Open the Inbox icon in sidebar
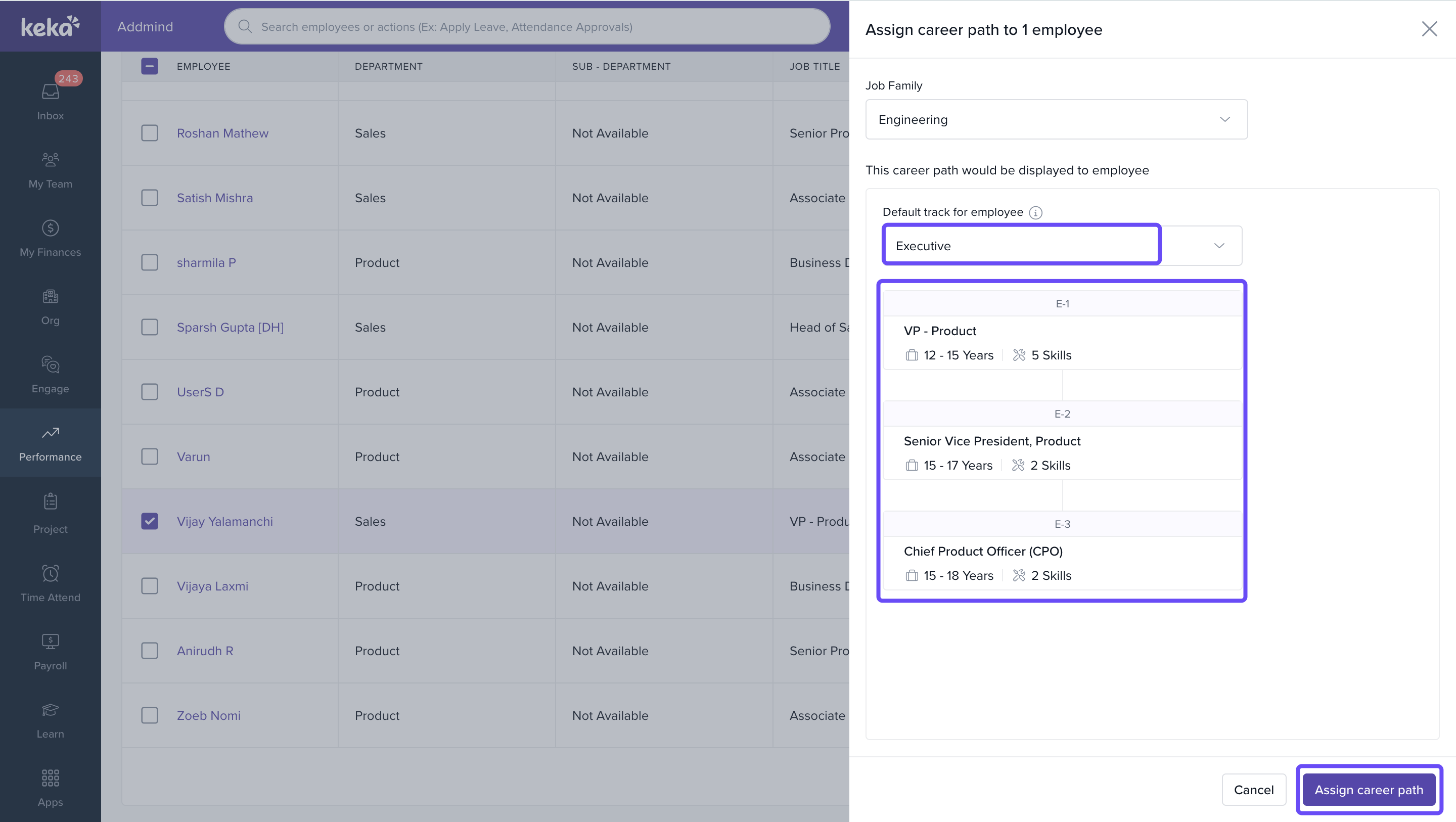This screenshot has height=822, width=1456. 51,92
